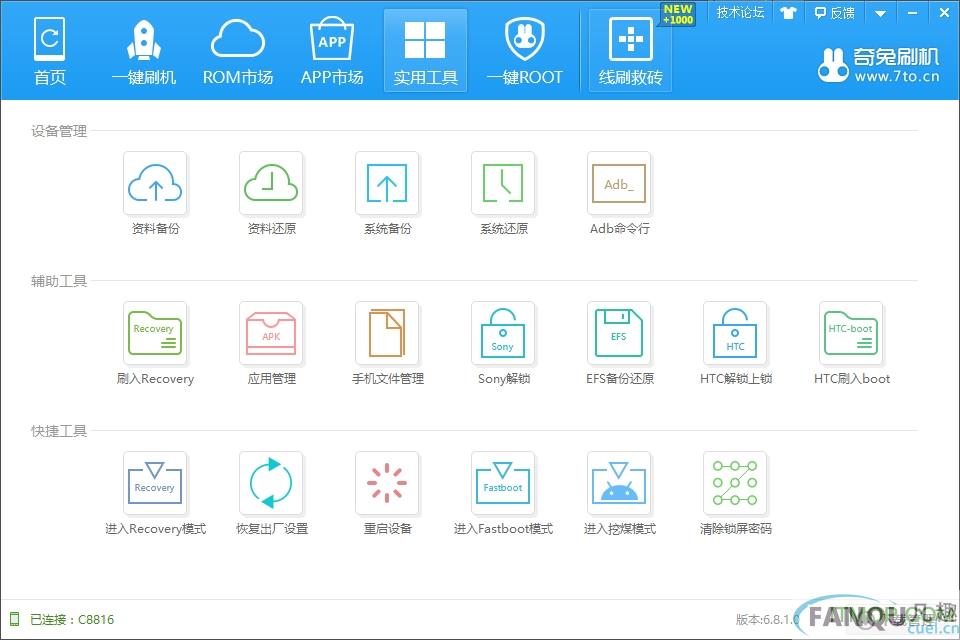The width and height of the screenshot is (960, 640).
Task: Go to the 一键ROOT tab
Action: pos(524,50)
